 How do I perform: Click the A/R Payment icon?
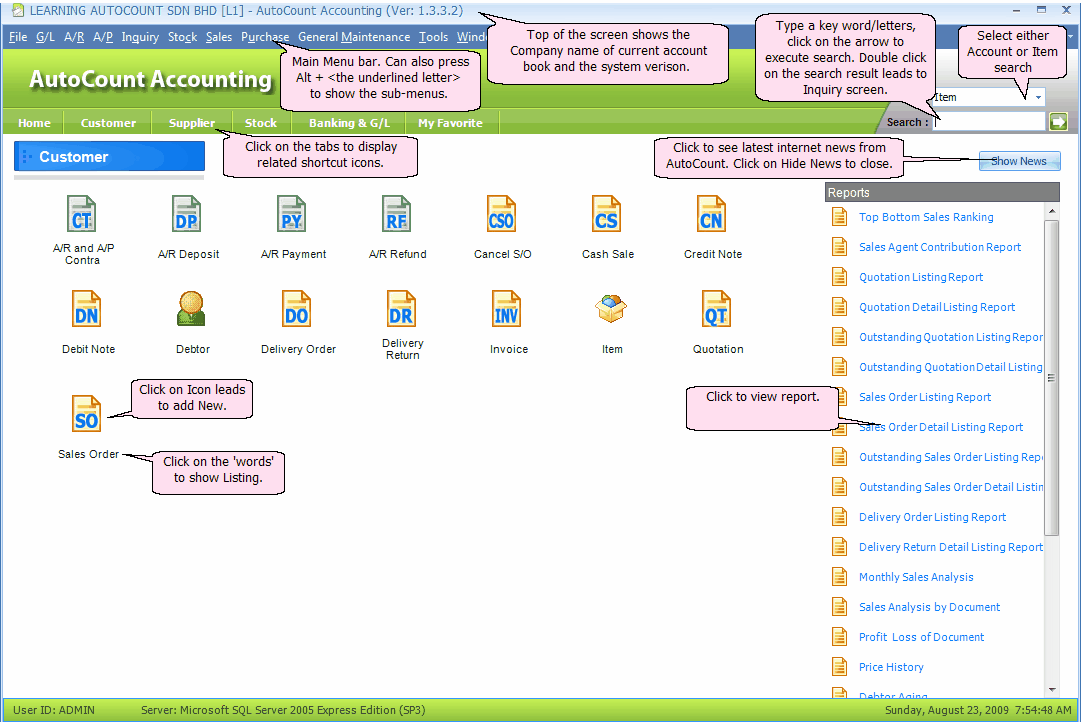pyautogui.click(x=292, y=214)
